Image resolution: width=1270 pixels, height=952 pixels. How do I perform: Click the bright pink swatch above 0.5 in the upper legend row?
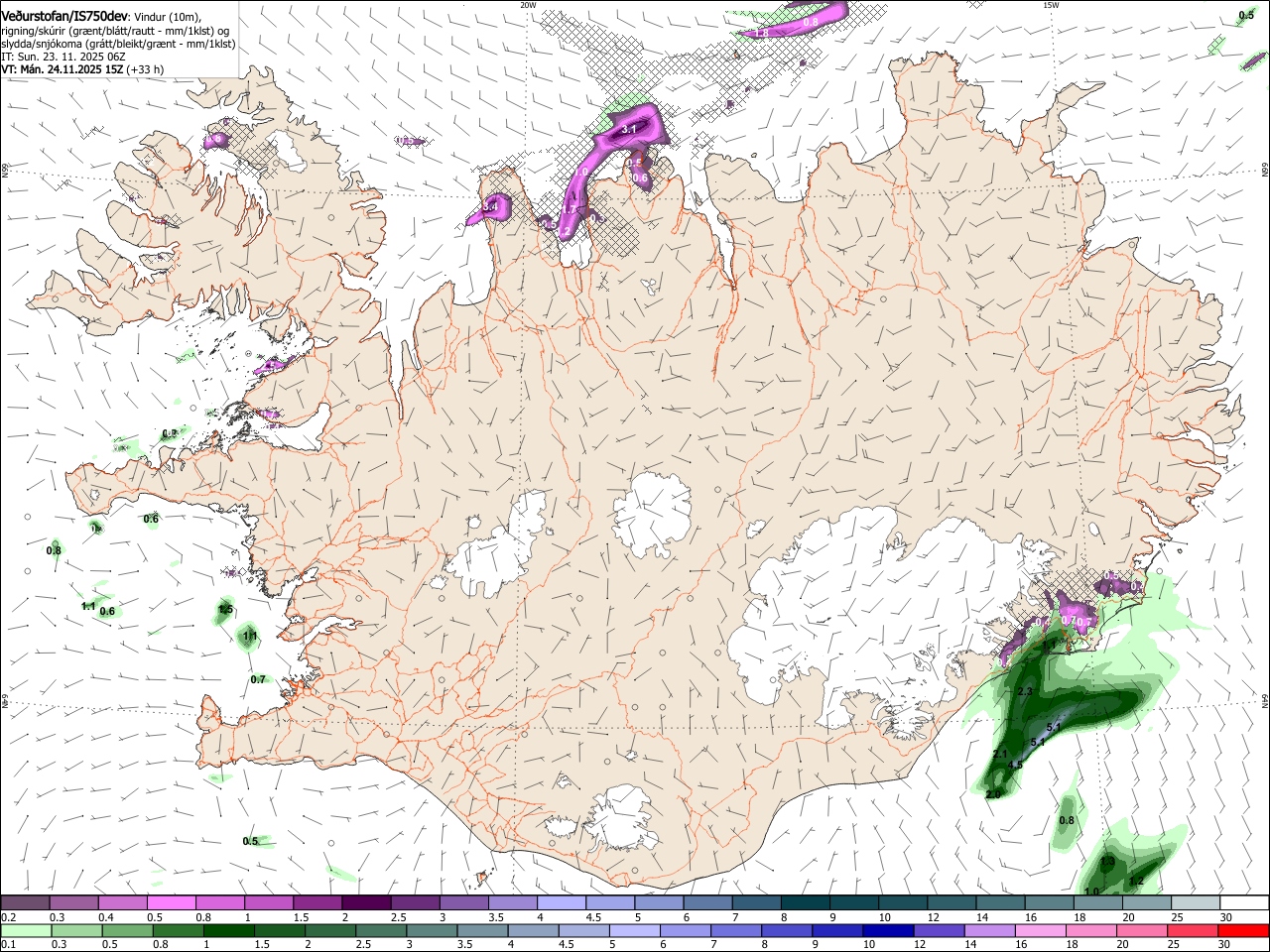point(171,902)
